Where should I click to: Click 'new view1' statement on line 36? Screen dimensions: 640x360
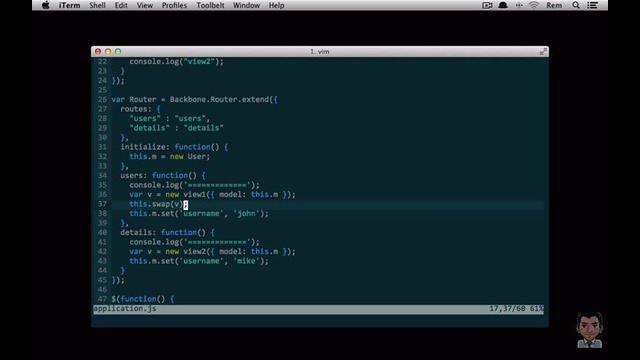coord(212,195)
